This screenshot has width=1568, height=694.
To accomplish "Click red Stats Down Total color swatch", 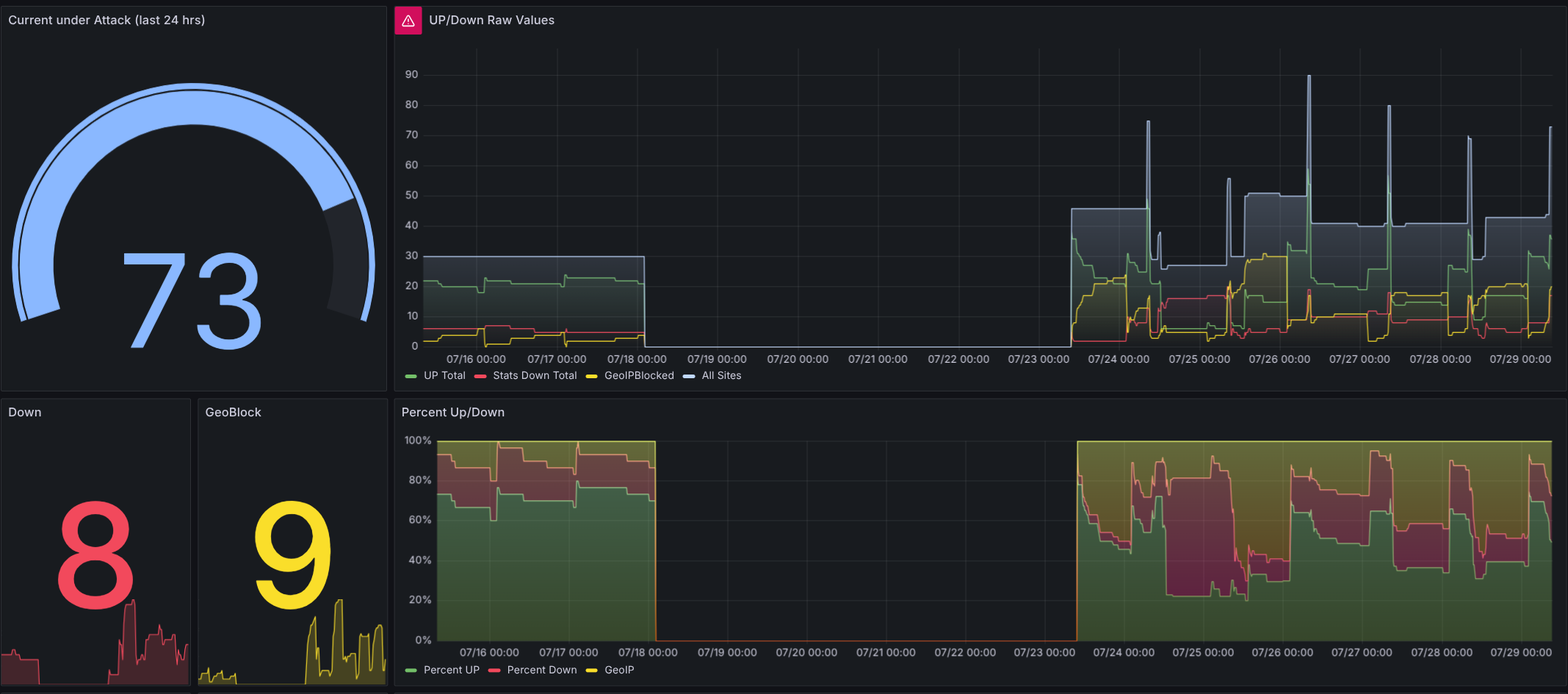I will (480, 376).
